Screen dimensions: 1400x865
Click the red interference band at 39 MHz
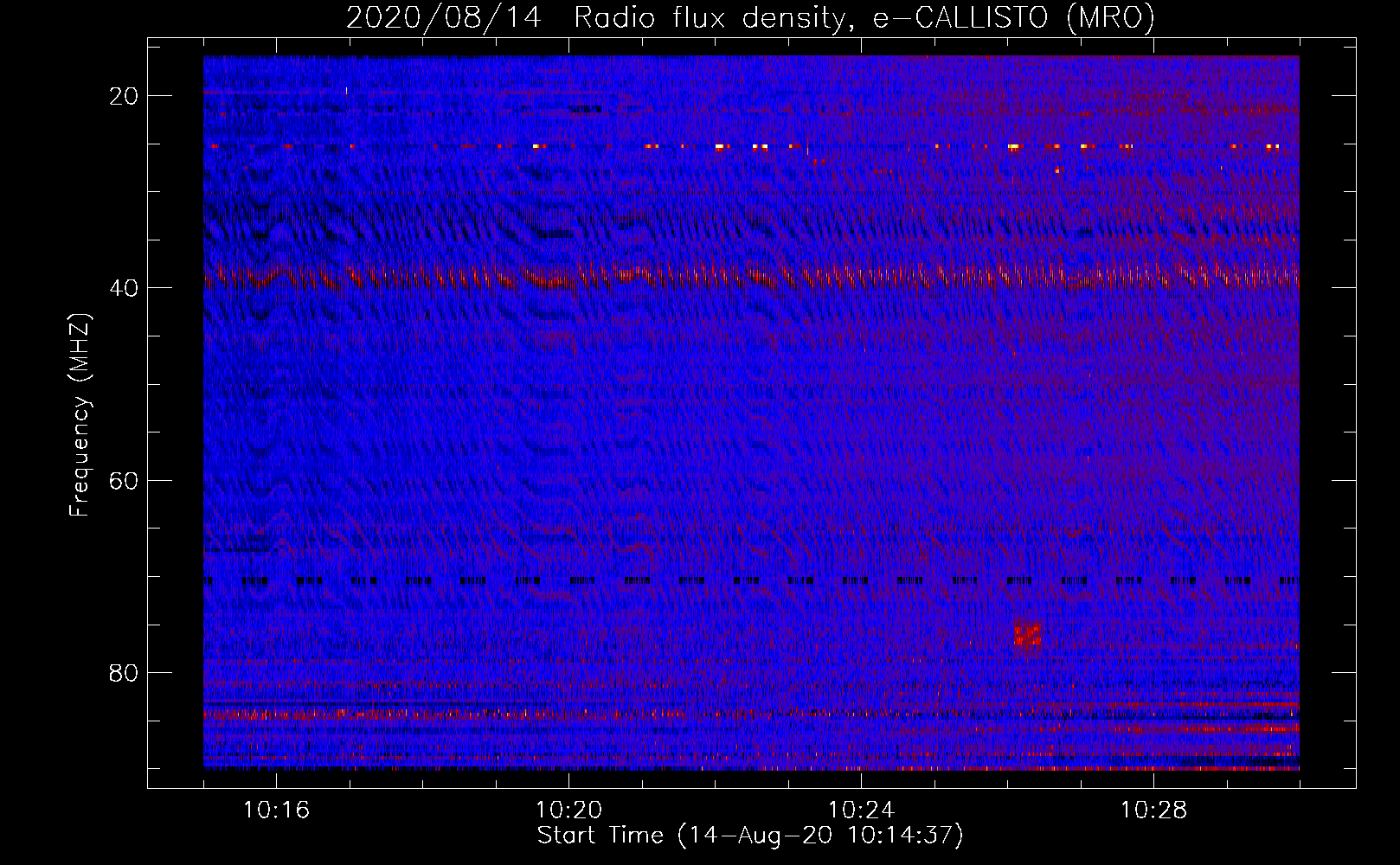point(751,277)
